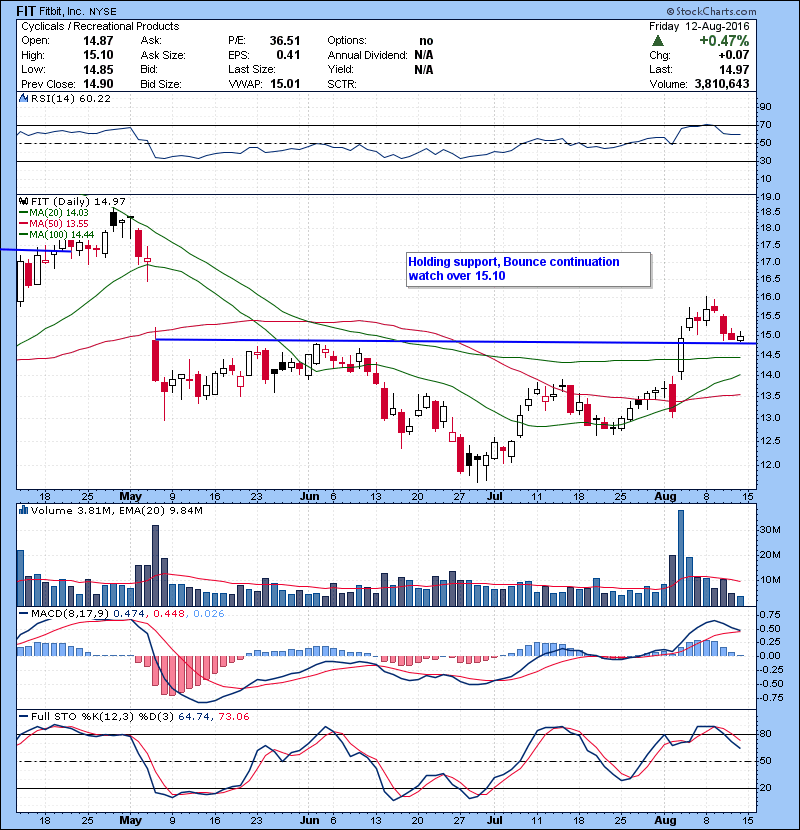The image size is (800, 830).
Task: Click the SCTR label
Action: point(342,84)
